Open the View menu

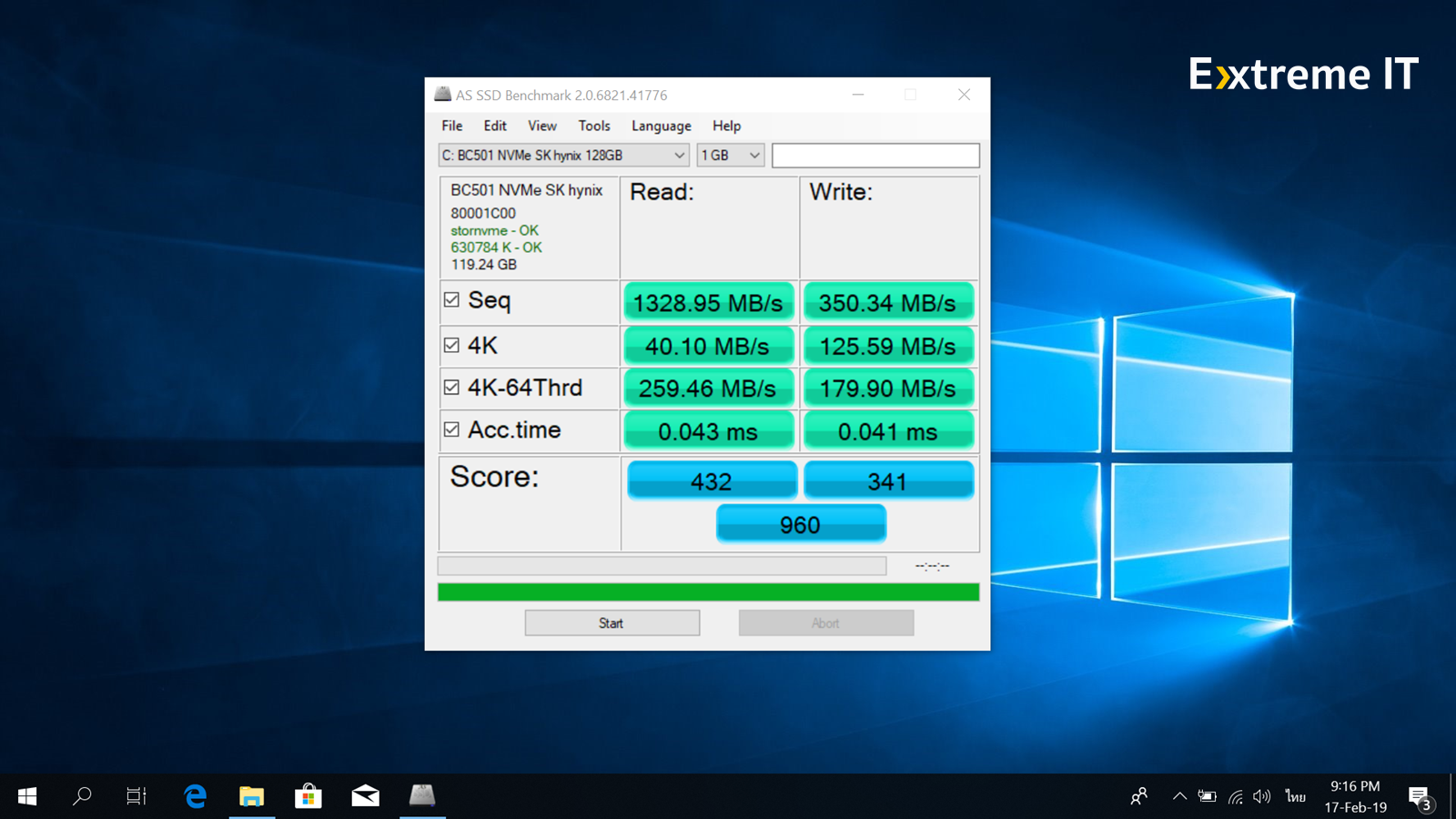[x=542, y=126]
